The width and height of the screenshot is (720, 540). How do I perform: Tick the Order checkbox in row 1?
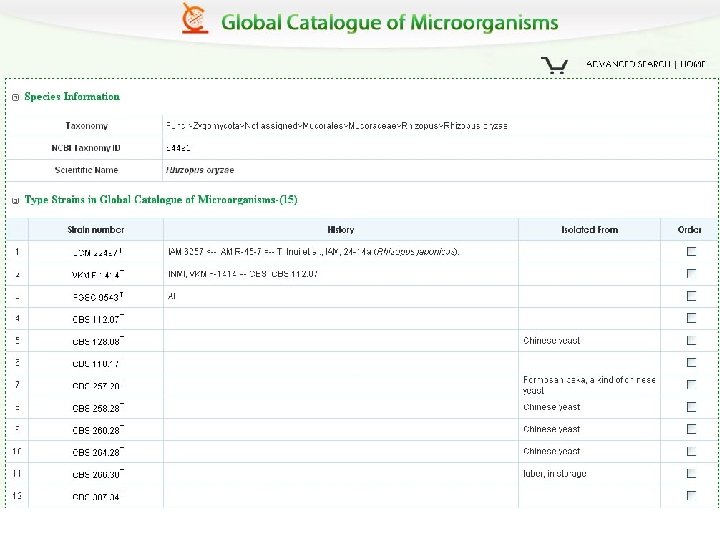(x=691, y=251)
